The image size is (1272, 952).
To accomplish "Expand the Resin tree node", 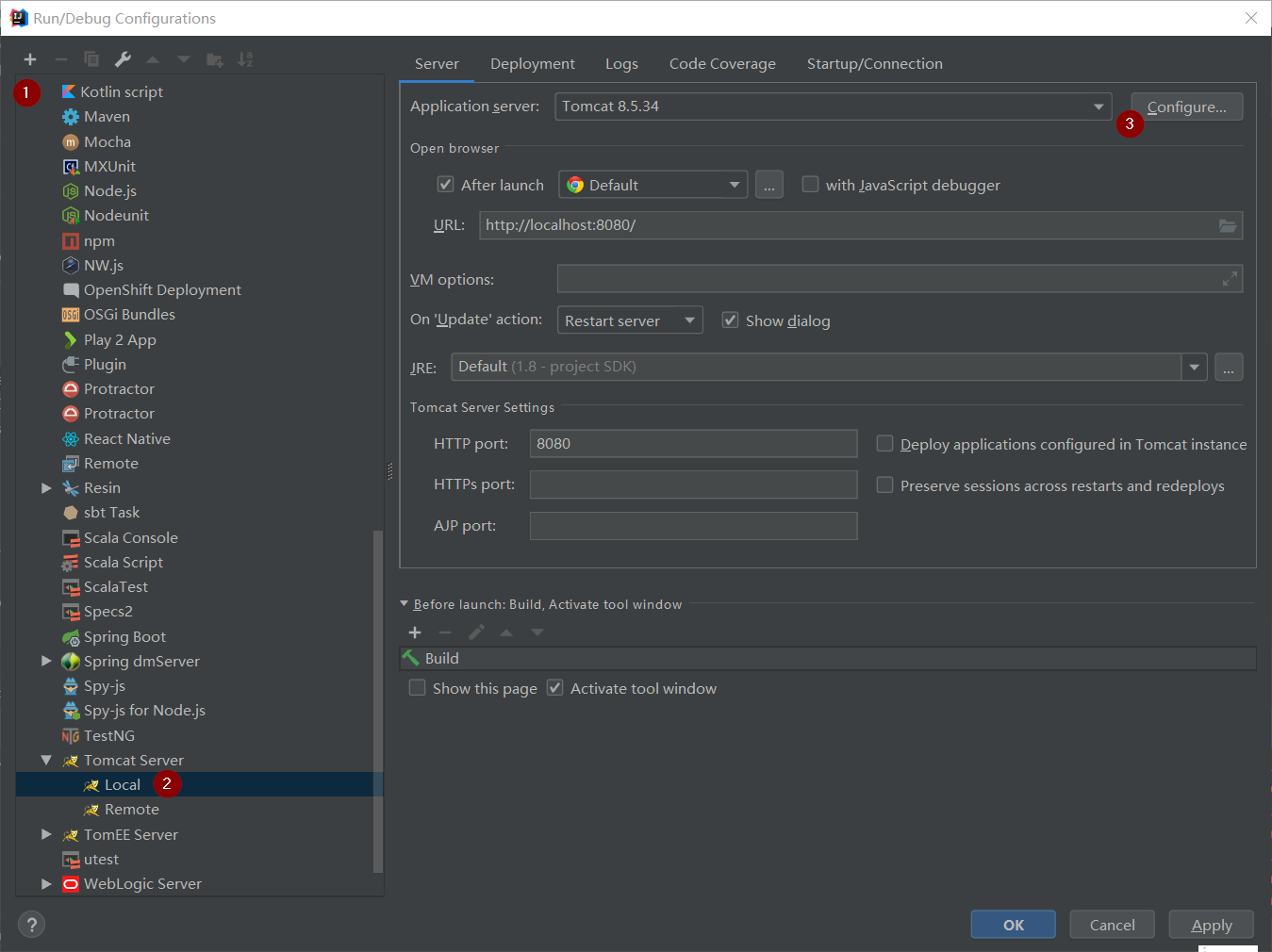I will pos(46,488).
